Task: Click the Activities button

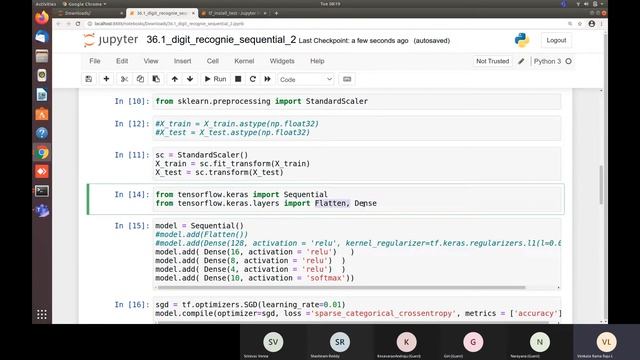Action: (x=45, y=4)
